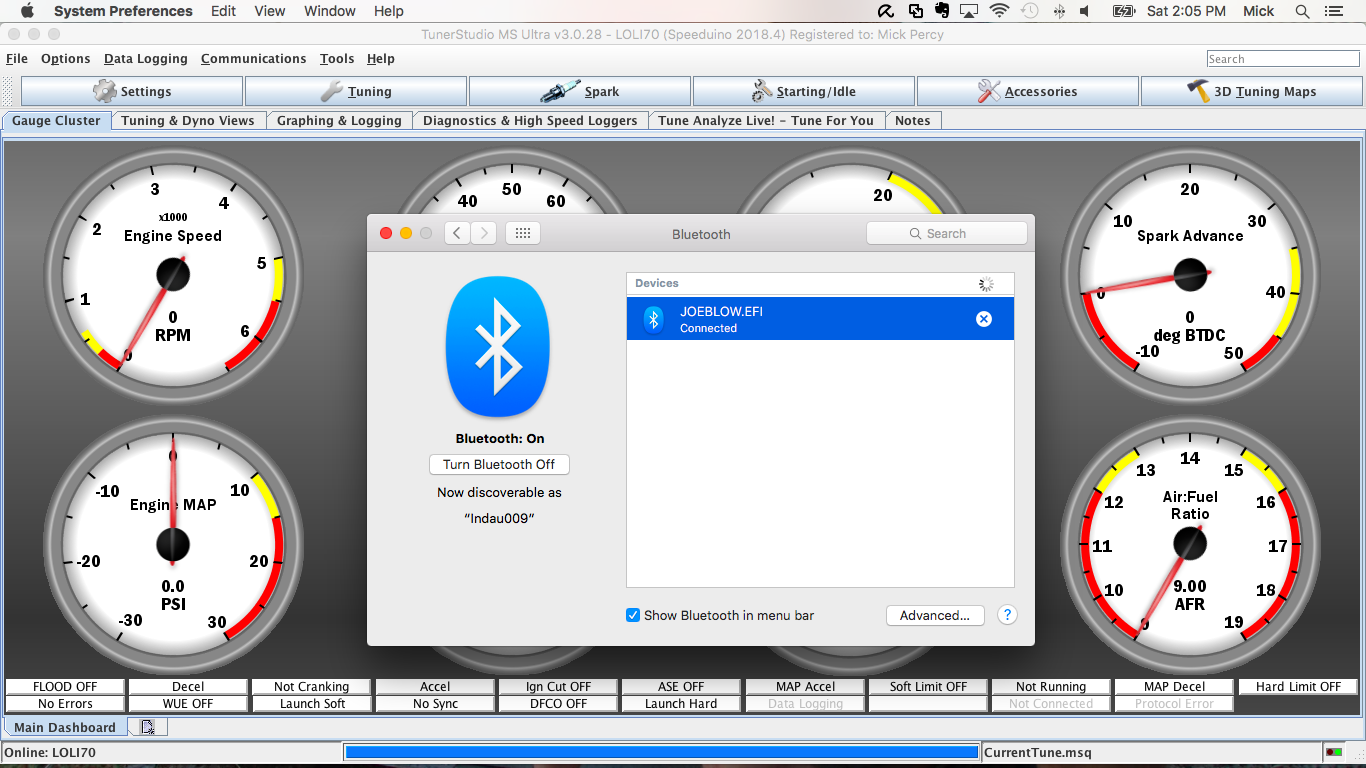Open the Accessories tools toolbar button
Image resolution: width=1366 pixels, height=768 pixels.
pos(1028,92)
